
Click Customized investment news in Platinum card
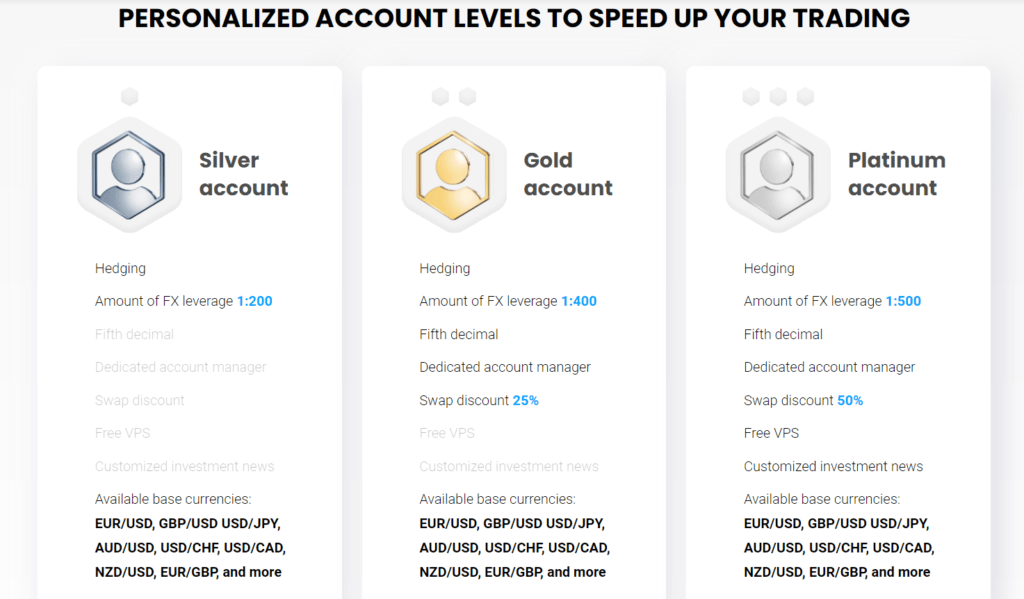click(833, 466)
